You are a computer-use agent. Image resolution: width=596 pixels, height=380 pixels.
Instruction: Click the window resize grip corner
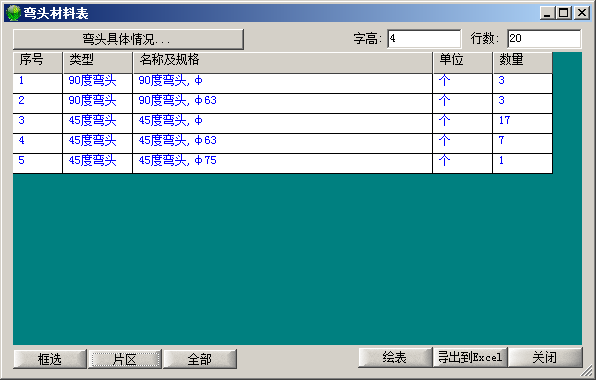(x=588, y=371)
